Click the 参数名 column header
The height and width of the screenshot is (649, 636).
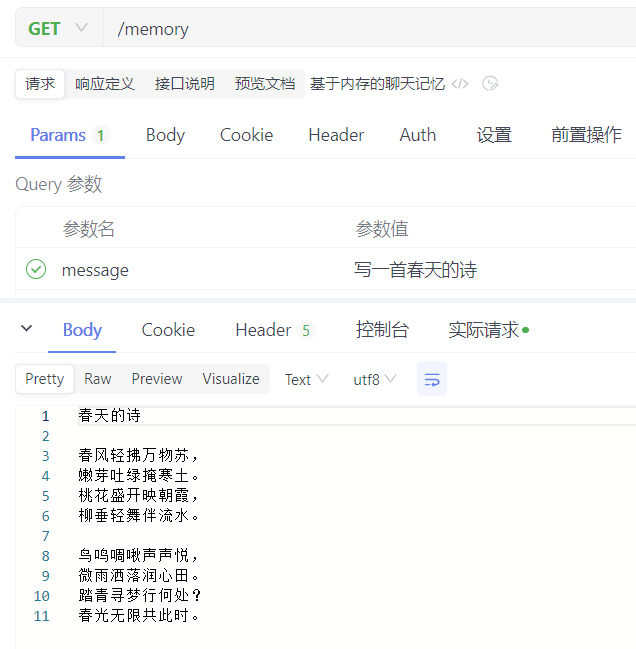pyautogui.click(x=89, y=228)
